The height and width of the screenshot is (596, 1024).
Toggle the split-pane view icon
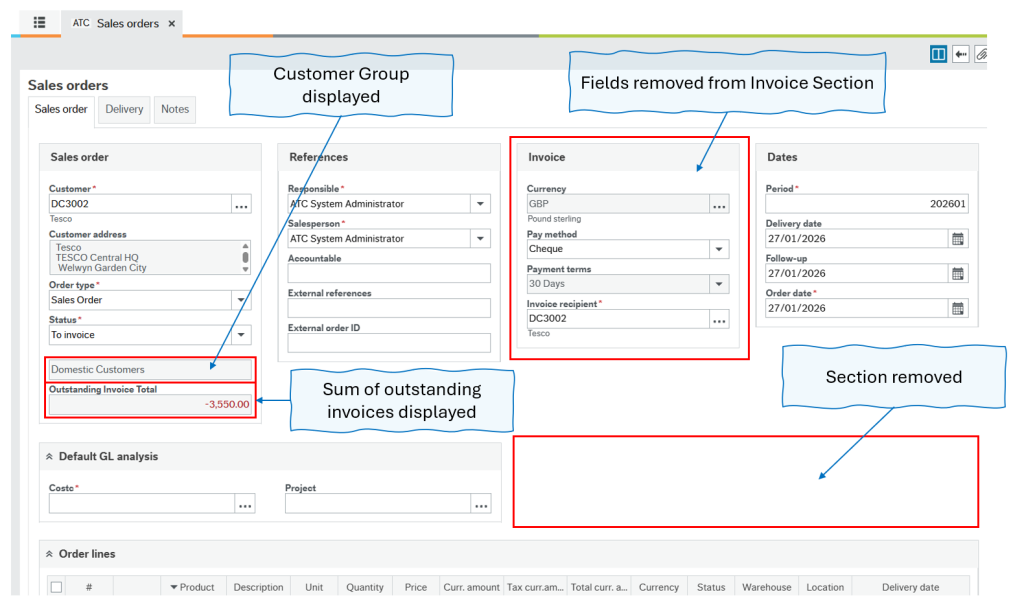pos(938,54)
